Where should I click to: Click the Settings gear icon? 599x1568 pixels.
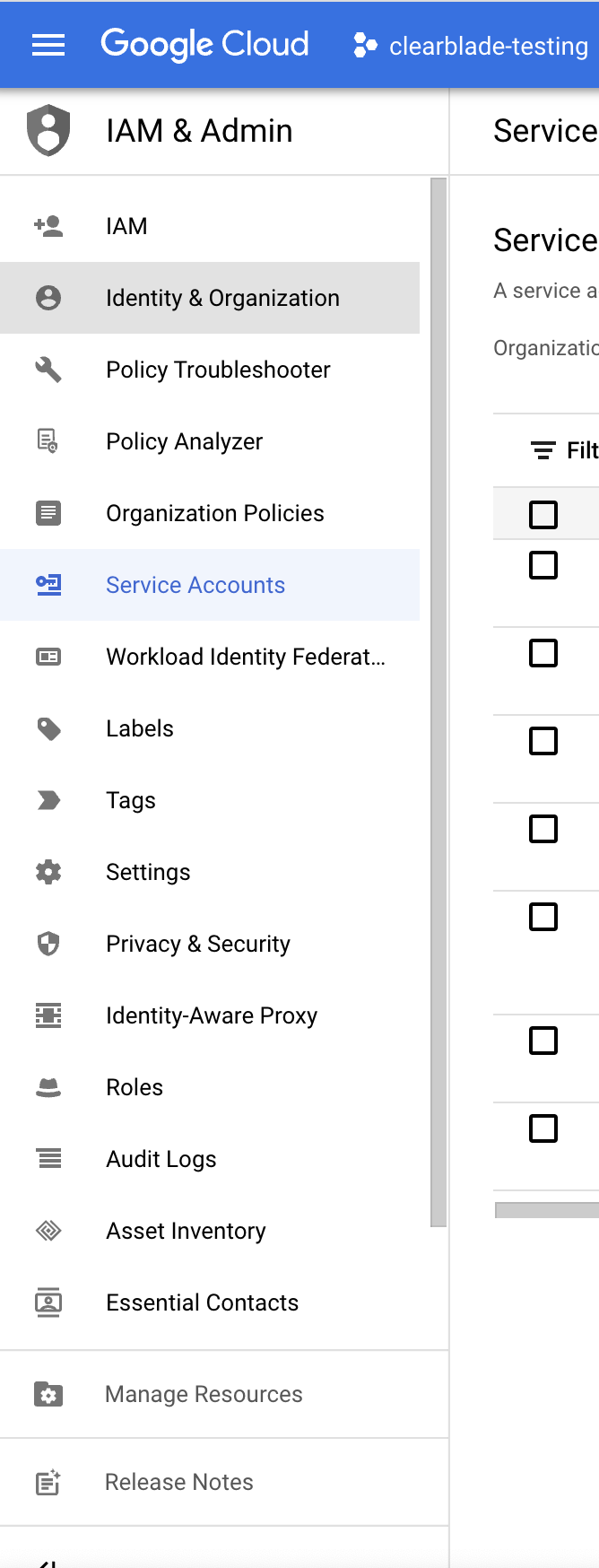point(48,872)
